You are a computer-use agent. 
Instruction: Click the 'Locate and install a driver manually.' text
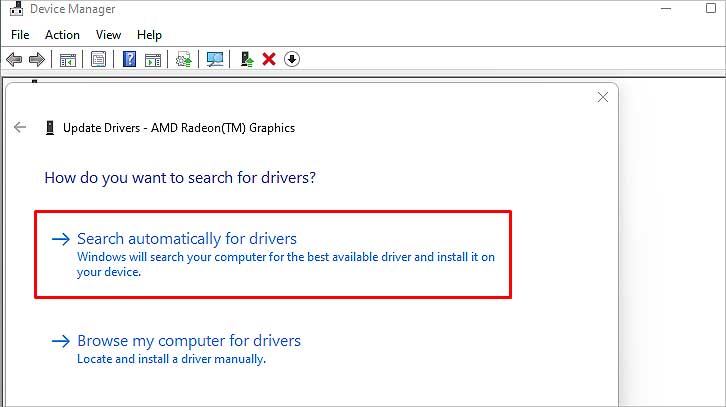click(171, 359)
